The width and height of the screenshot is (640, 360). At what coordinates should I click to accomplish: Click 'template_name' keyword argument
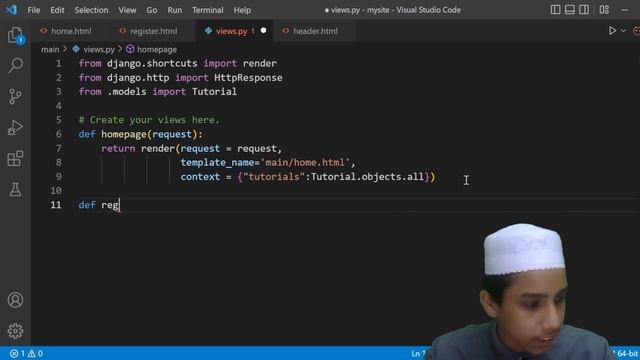pos(217,162)
